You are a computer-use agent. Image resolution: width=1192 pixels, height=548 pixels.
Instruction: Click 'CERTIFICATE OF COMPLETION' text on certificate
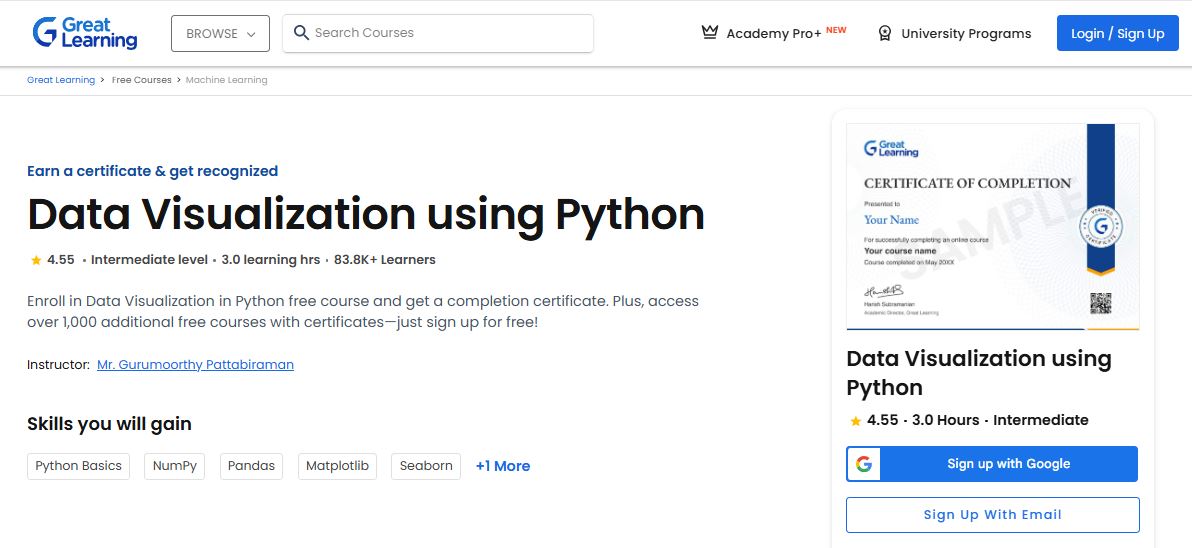pos(967,183)
